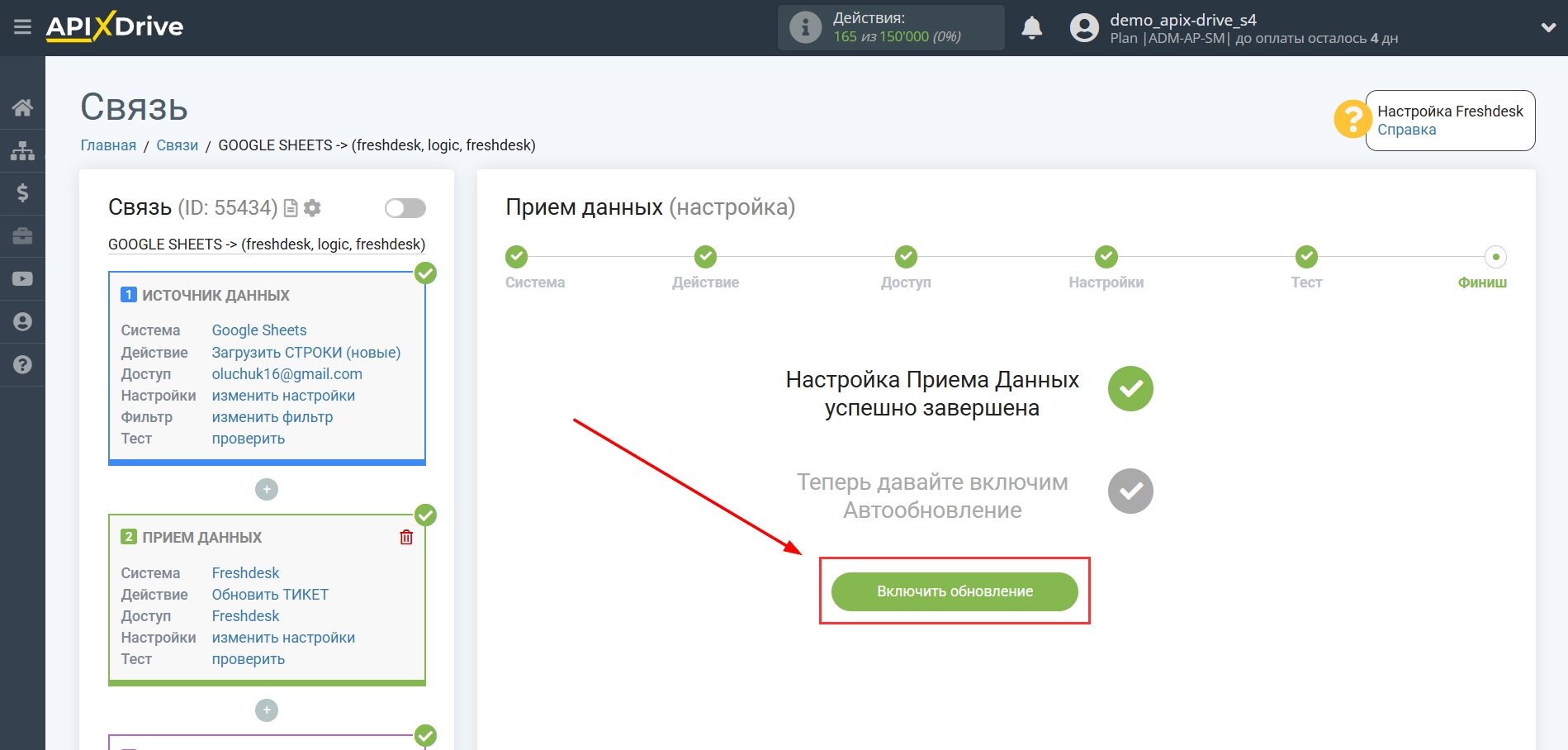Click изменить настройки in data source block

[283, 396]
